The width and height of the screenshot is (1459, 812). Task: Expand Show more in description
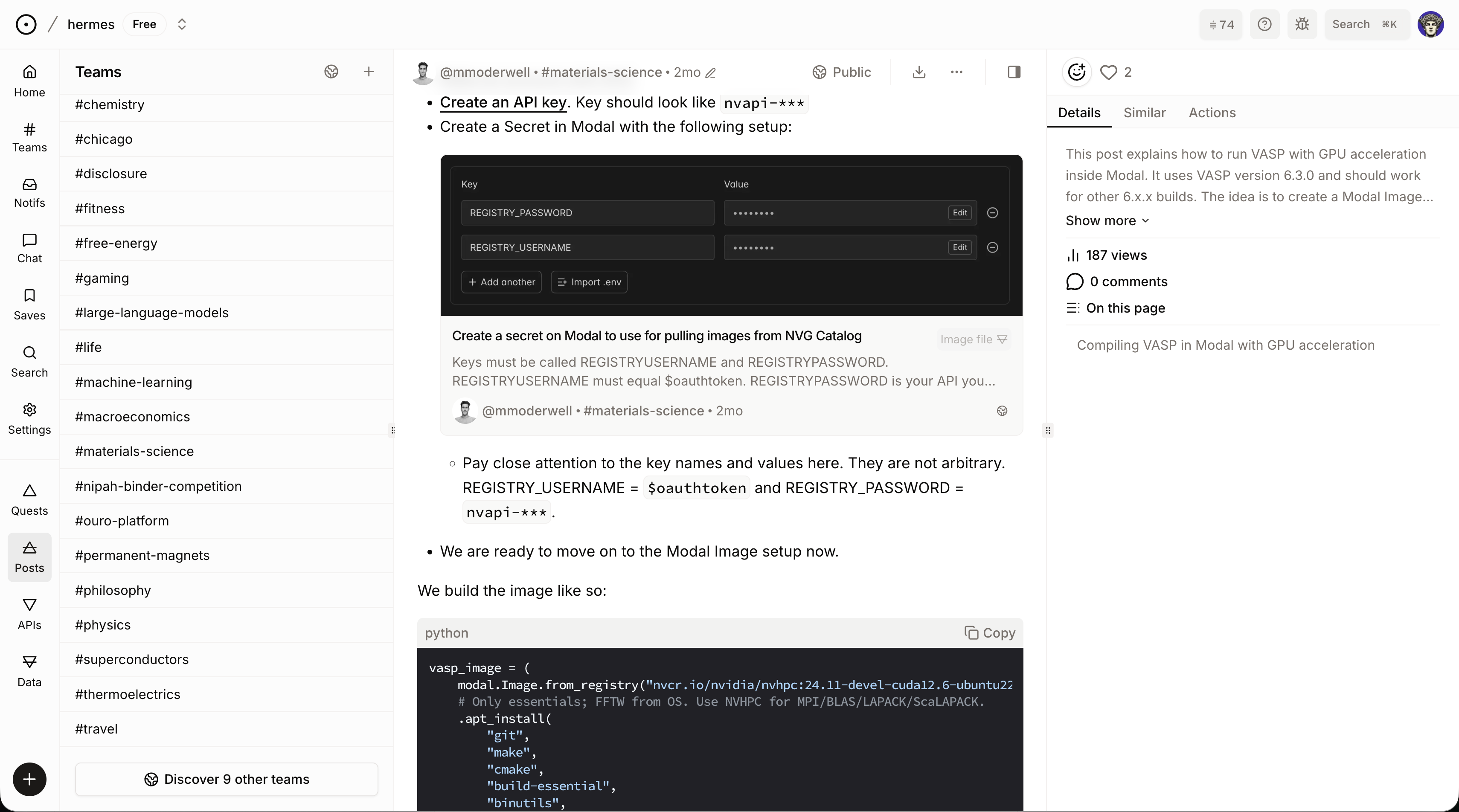pos(1107,221)
